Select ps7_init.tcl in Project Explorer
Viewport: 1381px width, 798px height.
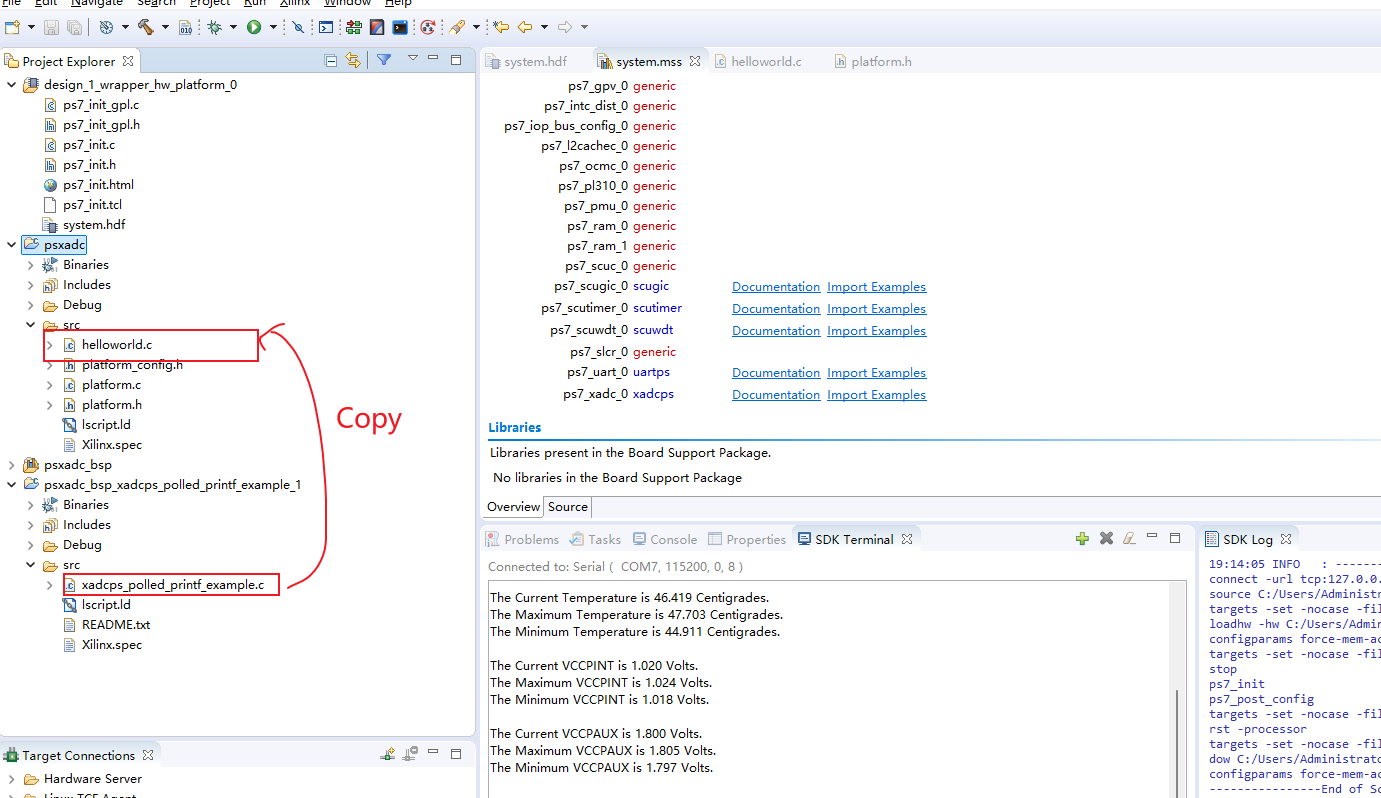pos(92,205)
